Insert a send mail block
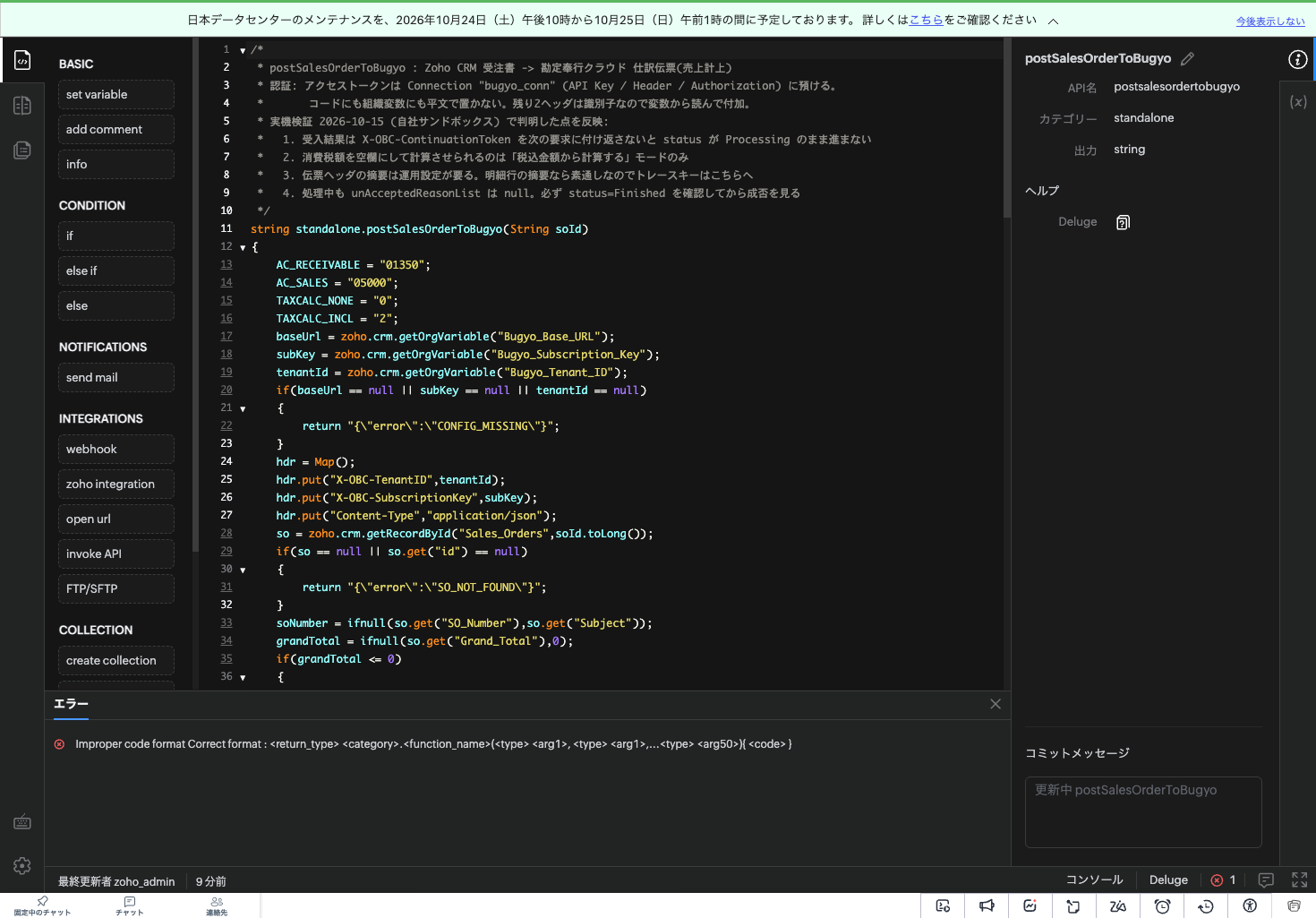The height and width of the screenshot is (918, 1316). [116, 377]
